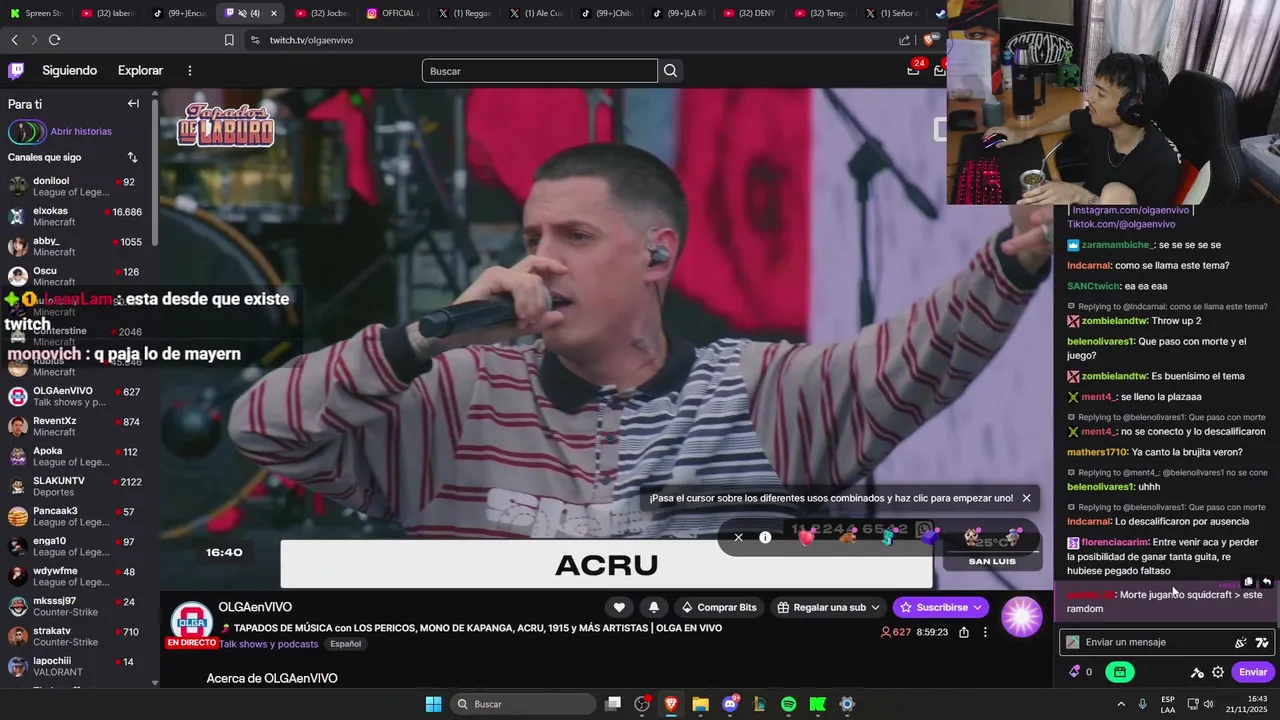Toggle the heart follow button

[x=619, y=607]
